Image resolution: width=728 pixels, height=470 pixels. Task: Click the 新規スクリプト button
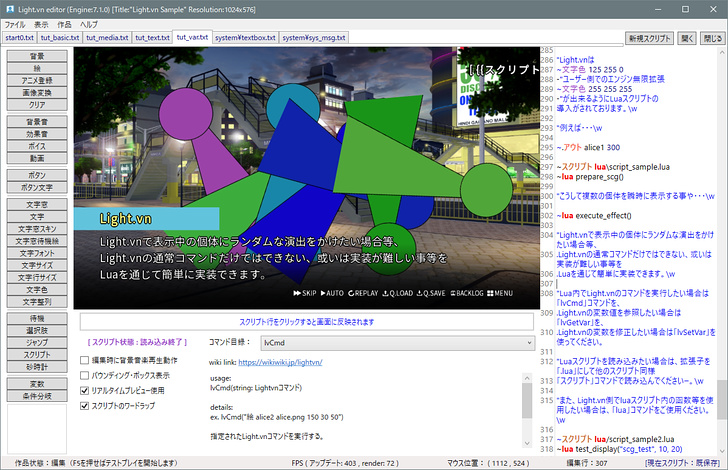650,39
